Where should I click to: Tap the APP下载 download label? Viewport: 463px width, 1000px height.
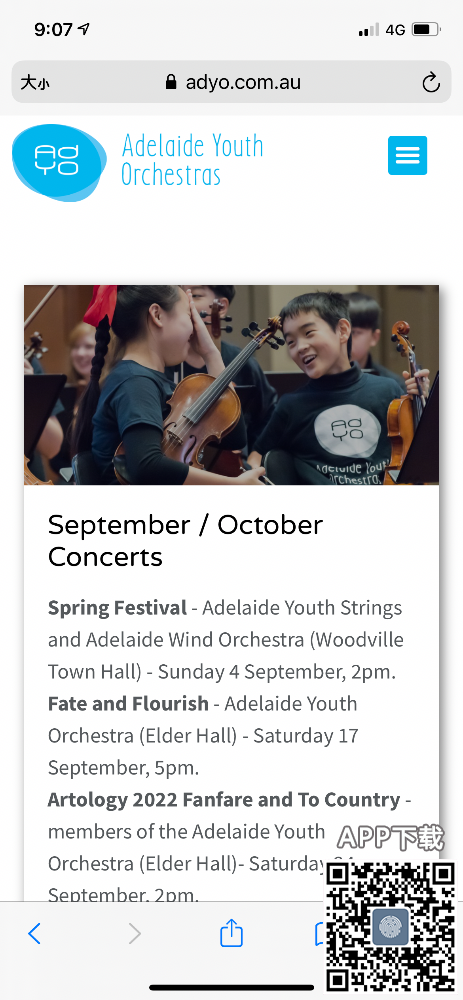pos(390,839)
